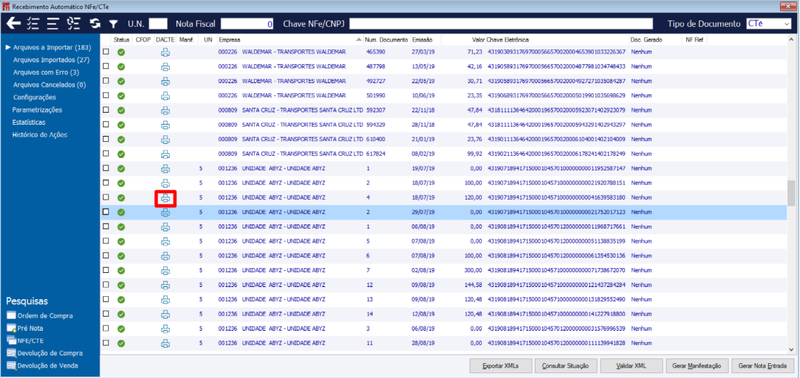Print DACTE for document 465390
The image size is (800, 378).
coord(165,52)
